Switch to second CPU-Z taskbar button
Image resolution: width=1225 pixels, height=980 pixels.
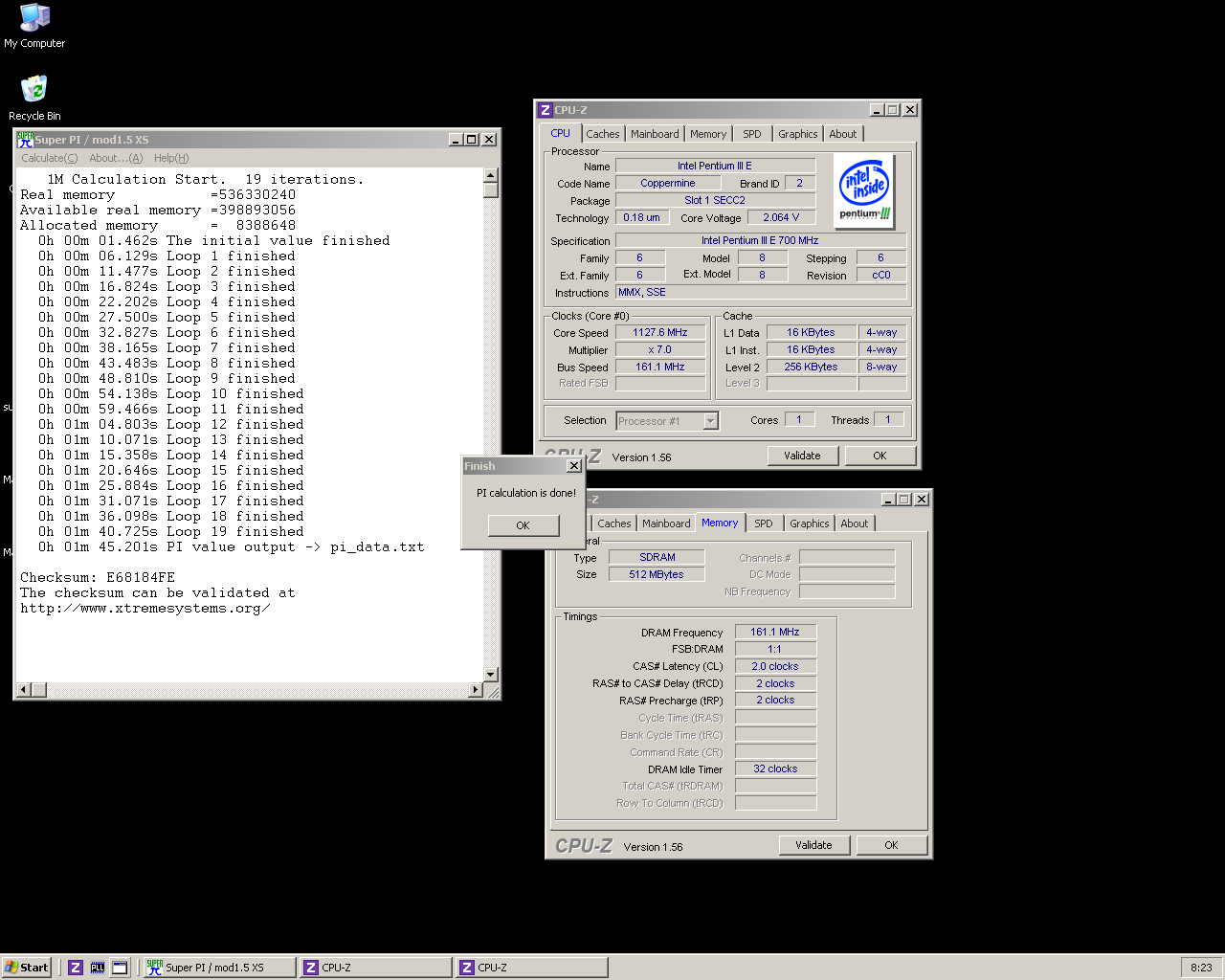point(531,968)
